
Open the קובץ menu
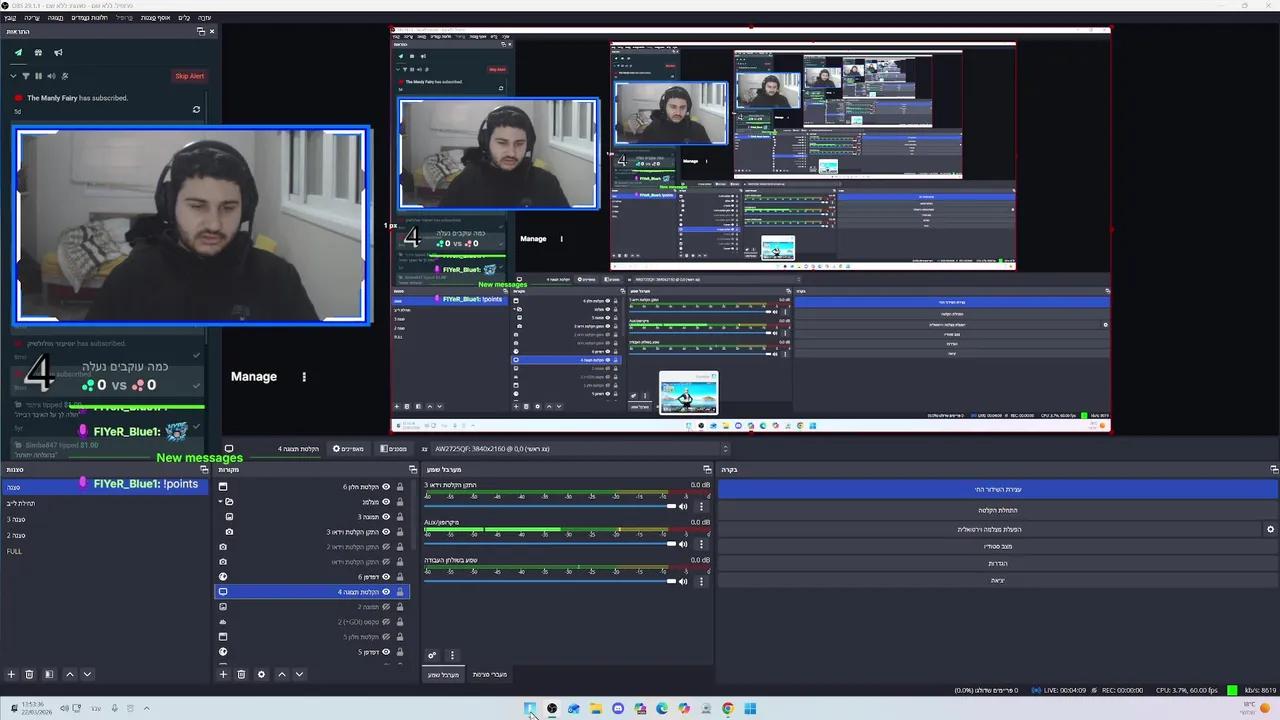tap(10, 18)
